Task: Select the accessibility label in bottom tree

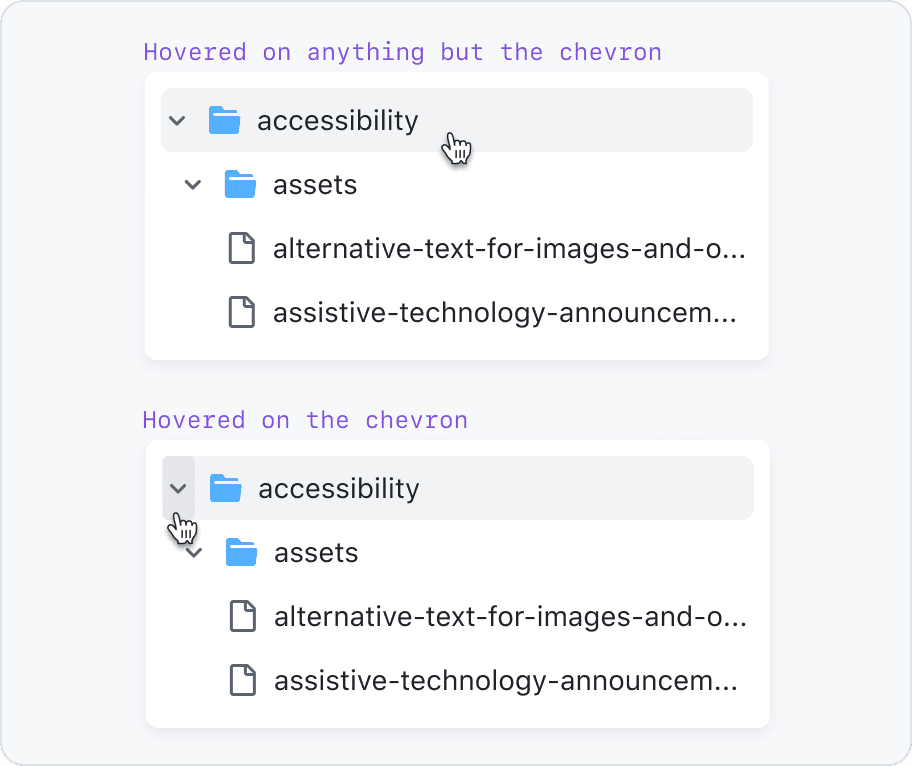Action: point(339,489)
